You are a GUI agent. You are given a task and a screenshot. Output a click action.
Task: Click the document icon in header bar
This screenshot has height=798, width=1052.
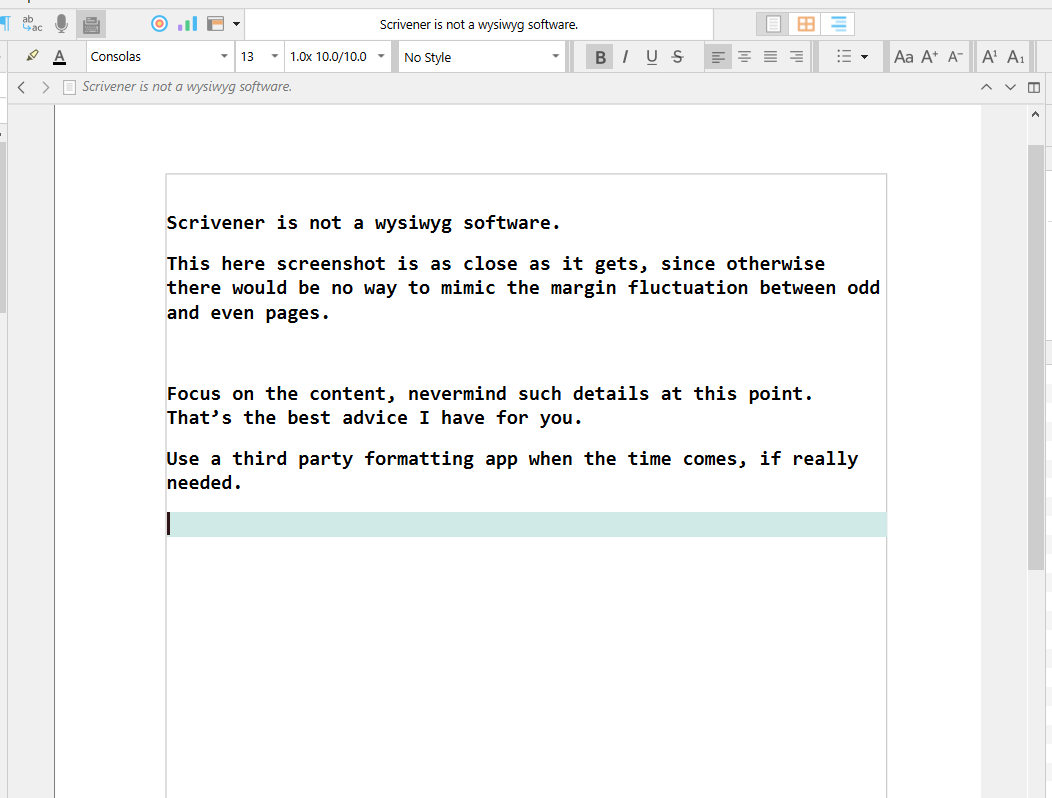coord(69,87)
